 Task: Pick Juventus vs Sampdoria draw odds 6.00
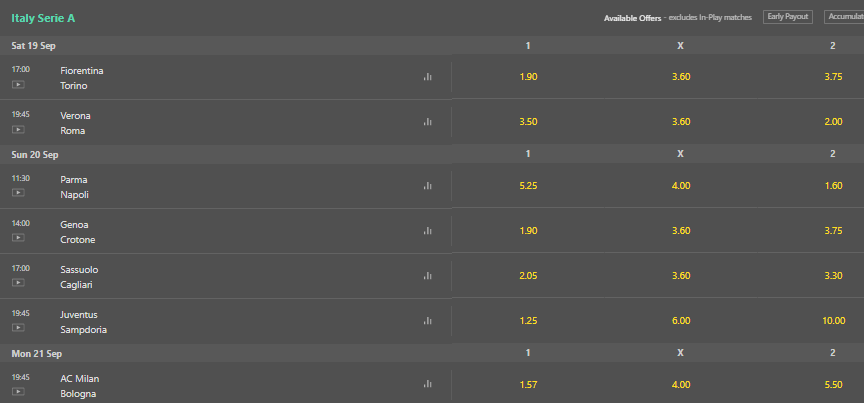(x=681, y=320)
